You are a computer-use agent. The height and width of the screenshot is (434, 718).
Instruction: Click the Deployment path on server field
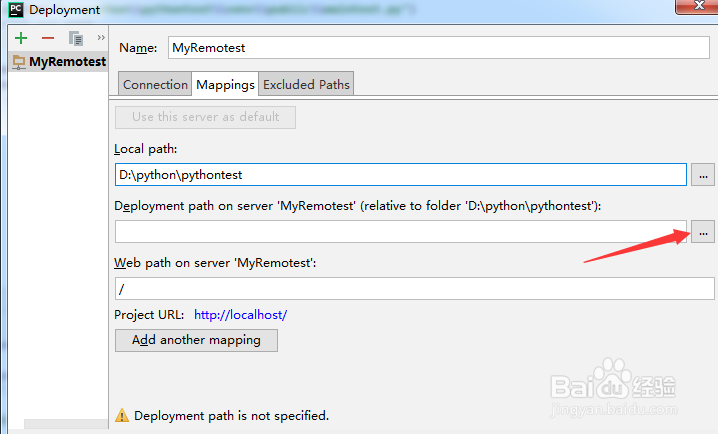pyautogui.click(x=401, y=232)
